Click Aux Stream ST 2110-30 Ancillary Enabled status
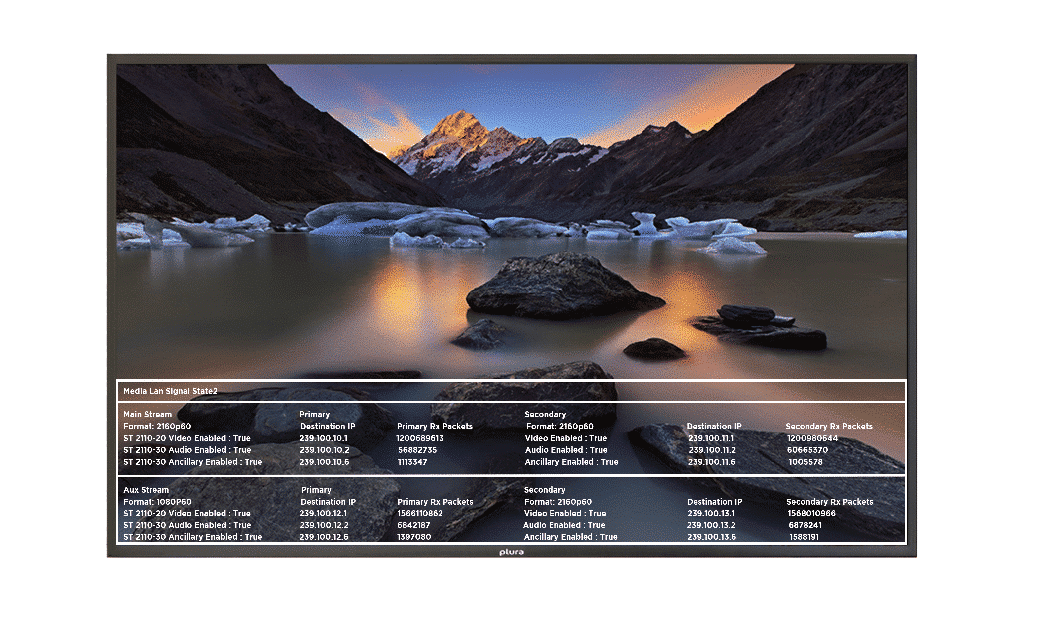The width and height of the screenshot is (1042, 621). point(193,537)
